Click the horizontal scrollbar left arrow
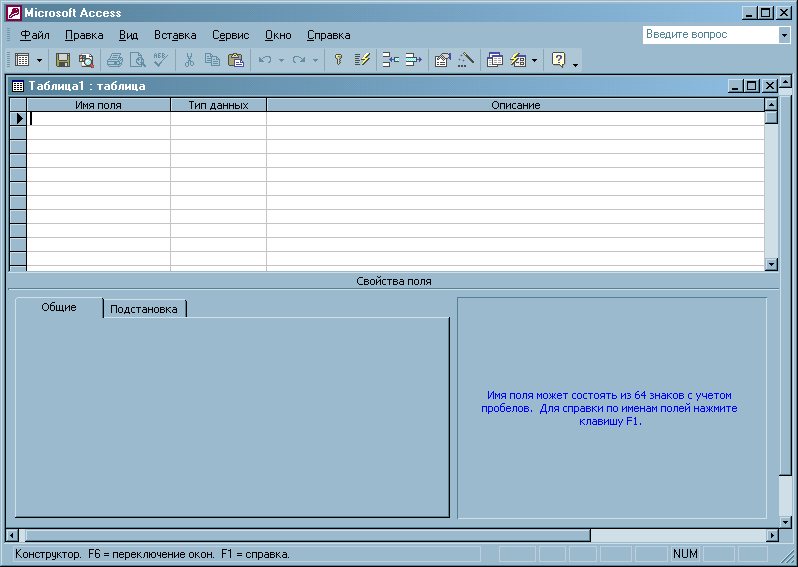The height and width of the screenshot is (567, 798). (x=11, y=535)
